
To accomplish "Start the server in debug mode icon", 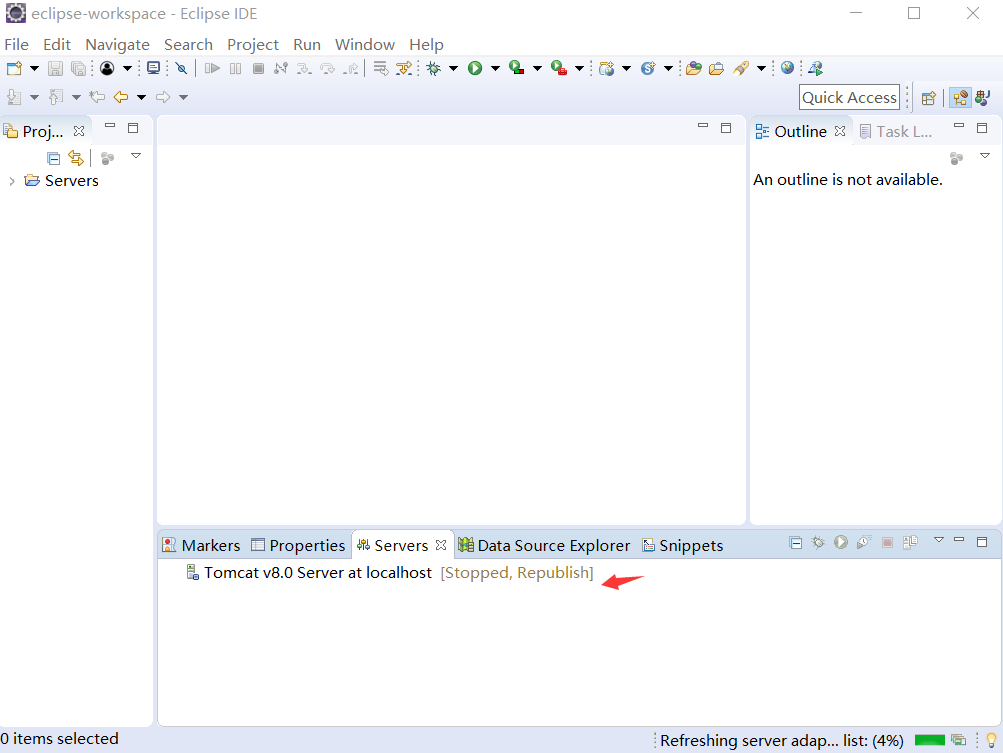I will pos(818,543).
